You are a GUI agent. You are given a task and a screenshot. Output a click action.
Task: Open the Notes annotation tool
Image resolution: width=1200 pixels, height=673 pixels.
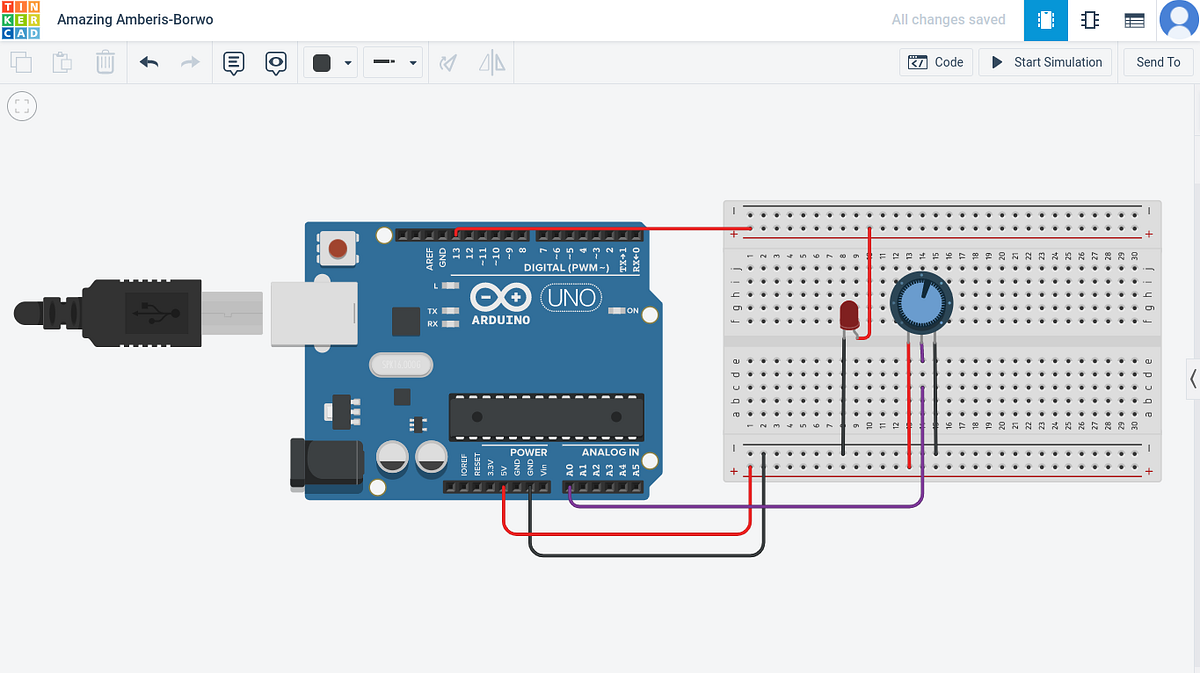point(233,62)
